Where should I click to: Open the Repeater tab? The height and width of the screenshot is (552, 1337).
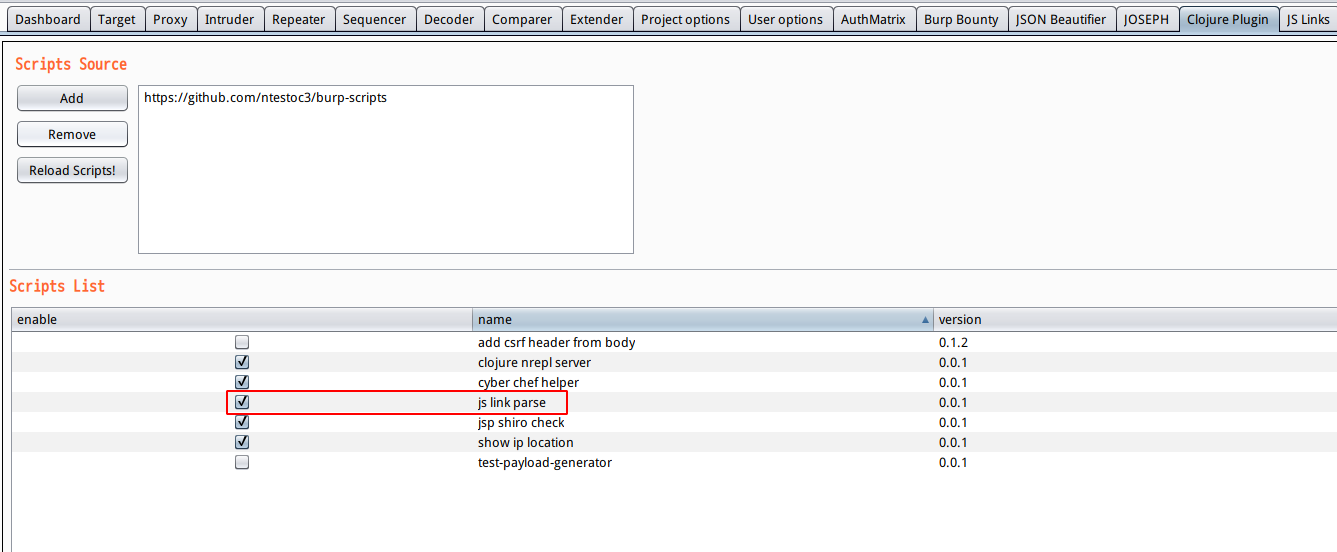298,19
